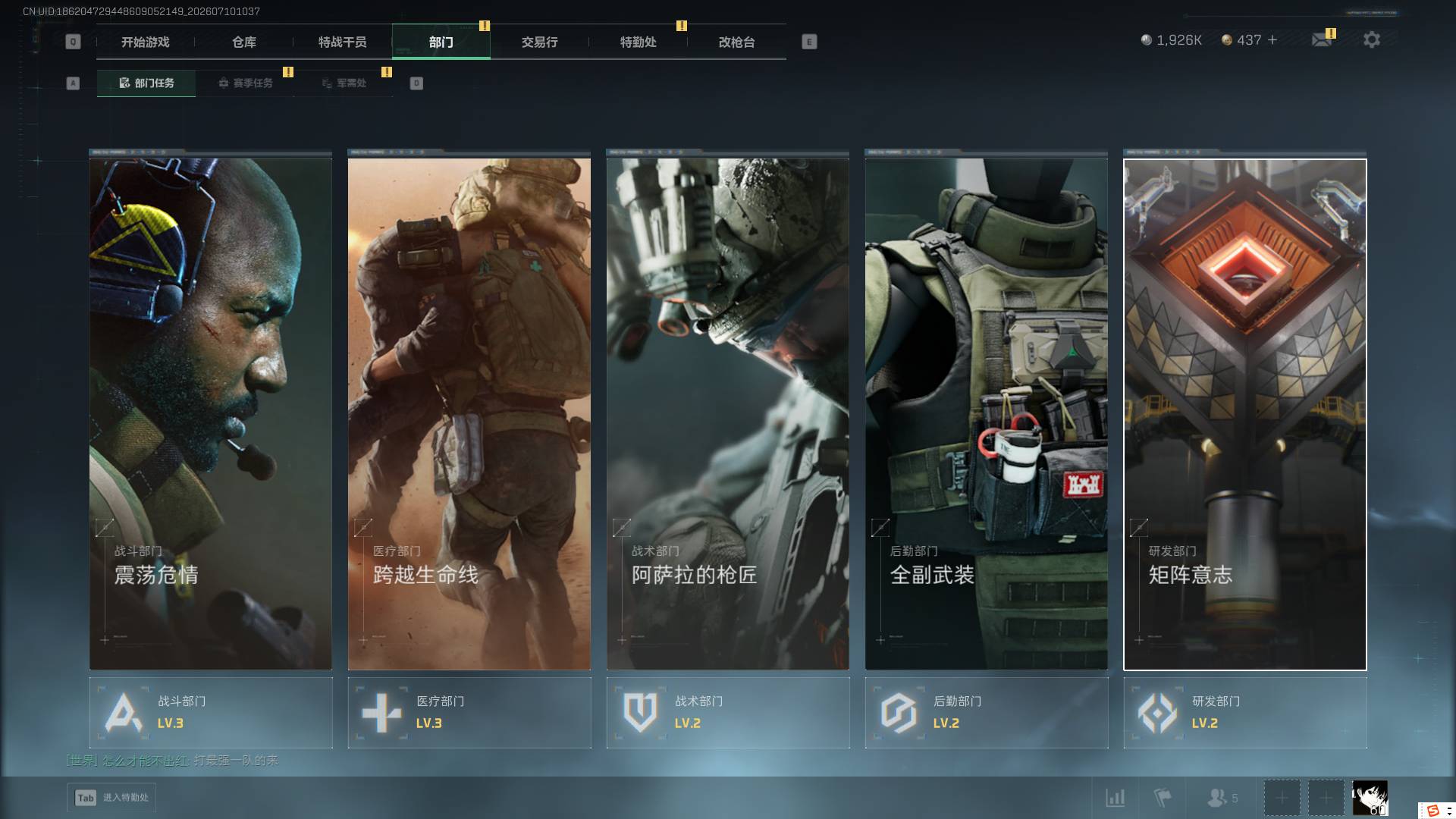Screen dimensions: 1456x819
Task: Select the 战斗部门 LV.3 level panel
Action: pos(211,713)
